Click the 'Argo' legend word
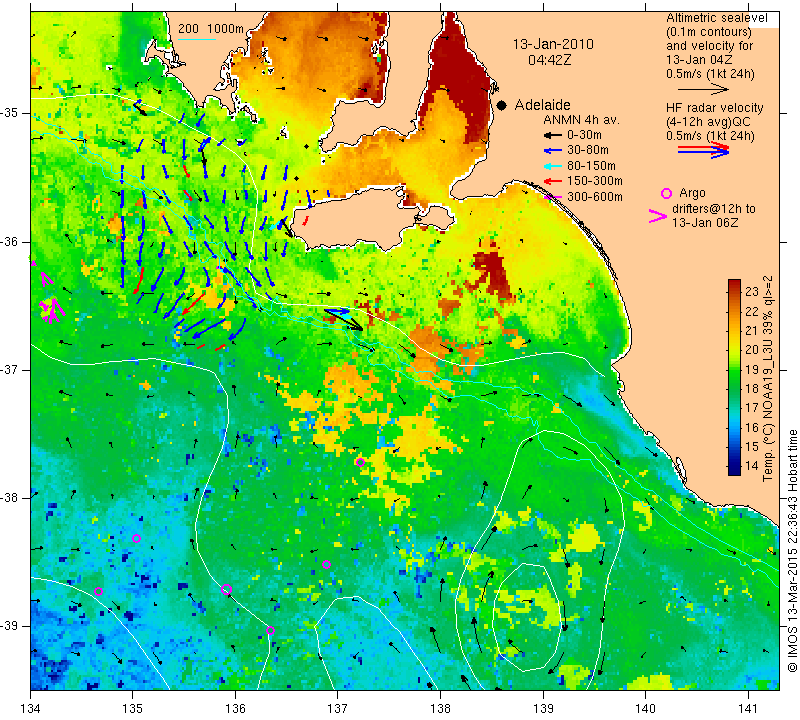 coord(692,193)
